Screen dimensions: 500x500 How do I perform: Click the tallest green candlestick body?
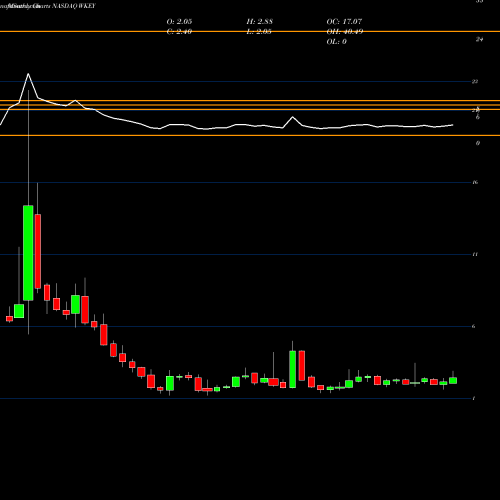(28, 253)
